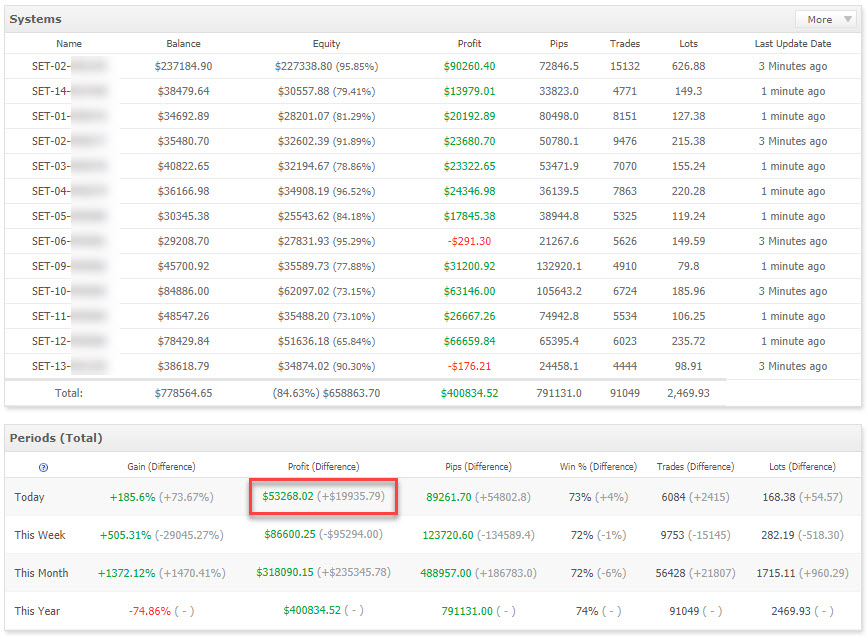868x636 pixels.
Task: Click this week's gain +505.31%
Action: [125, 535]
